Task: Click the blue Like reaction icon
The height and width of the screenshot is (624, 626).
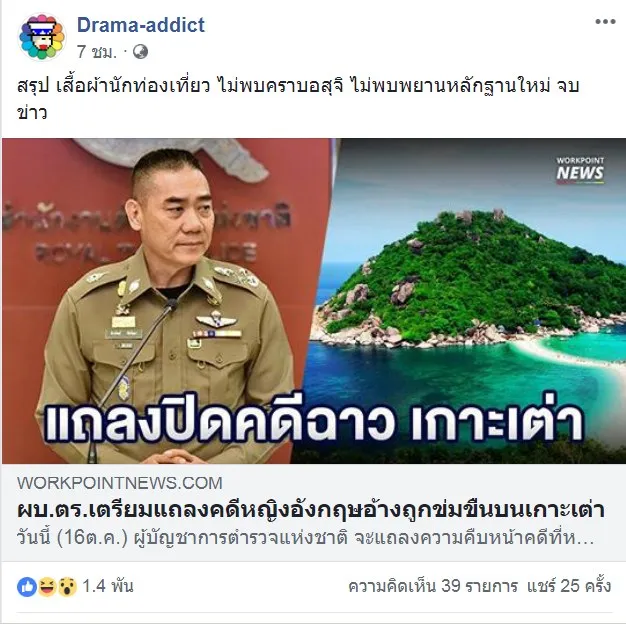Action: 27,587
